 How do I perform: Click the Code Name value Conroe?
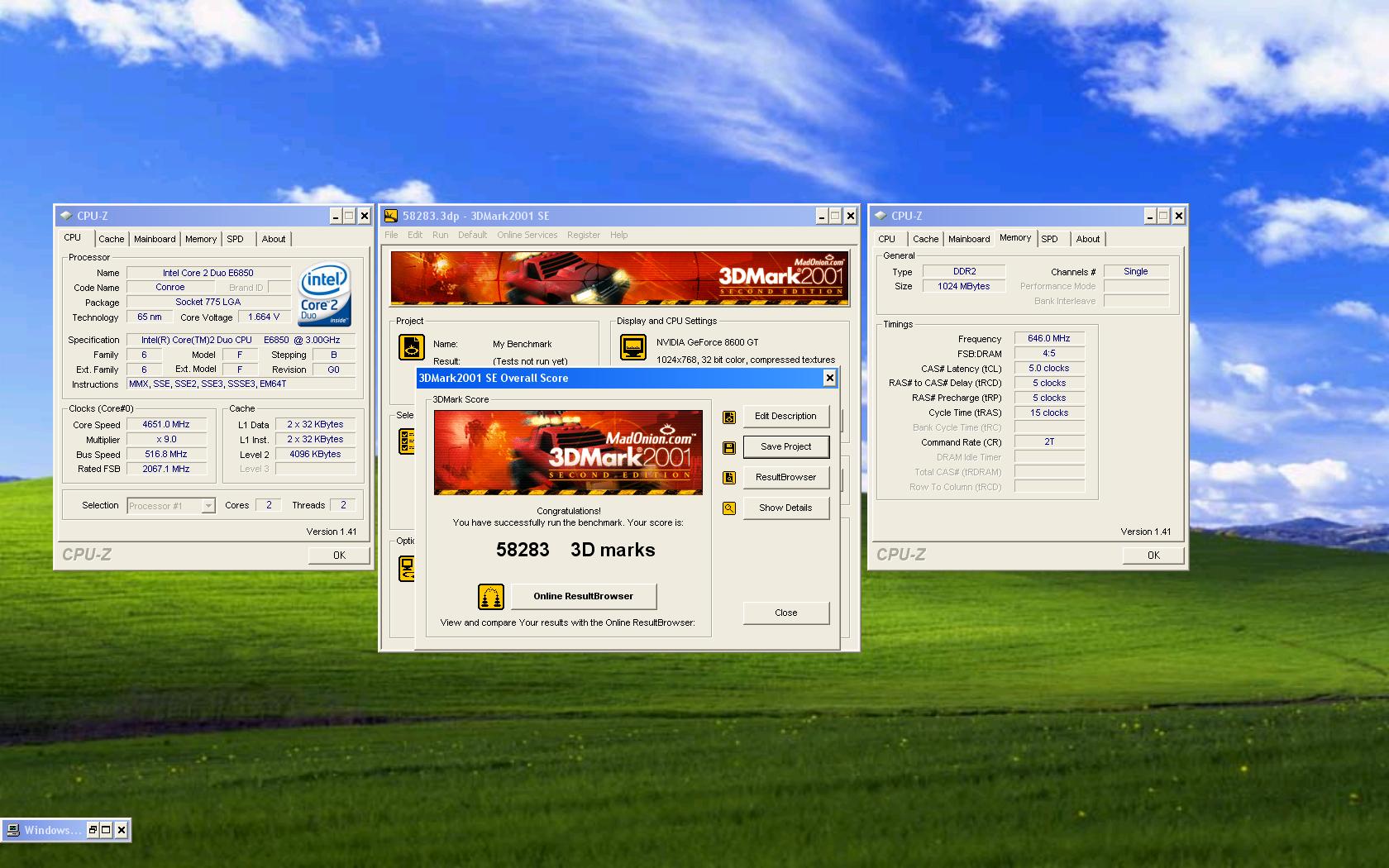170,288
